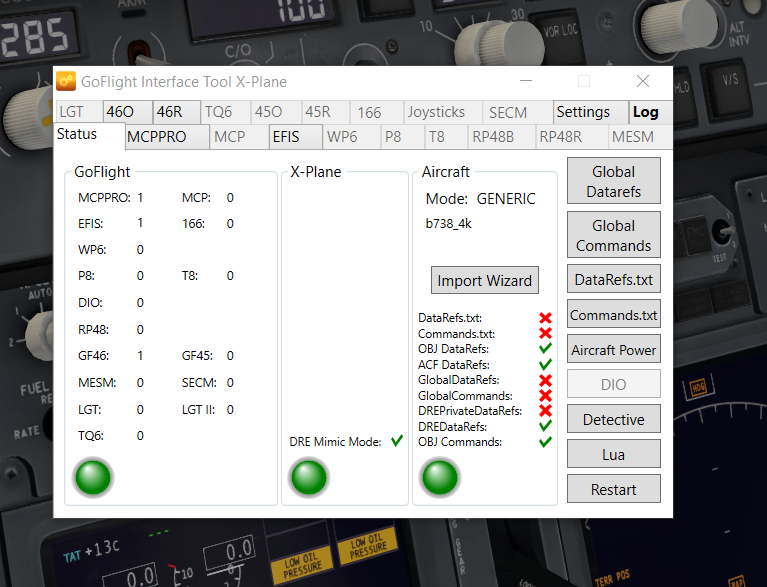Click the green check beside OBJ DataRefs
The image size is (767, 587).
[x=545, y=349]
